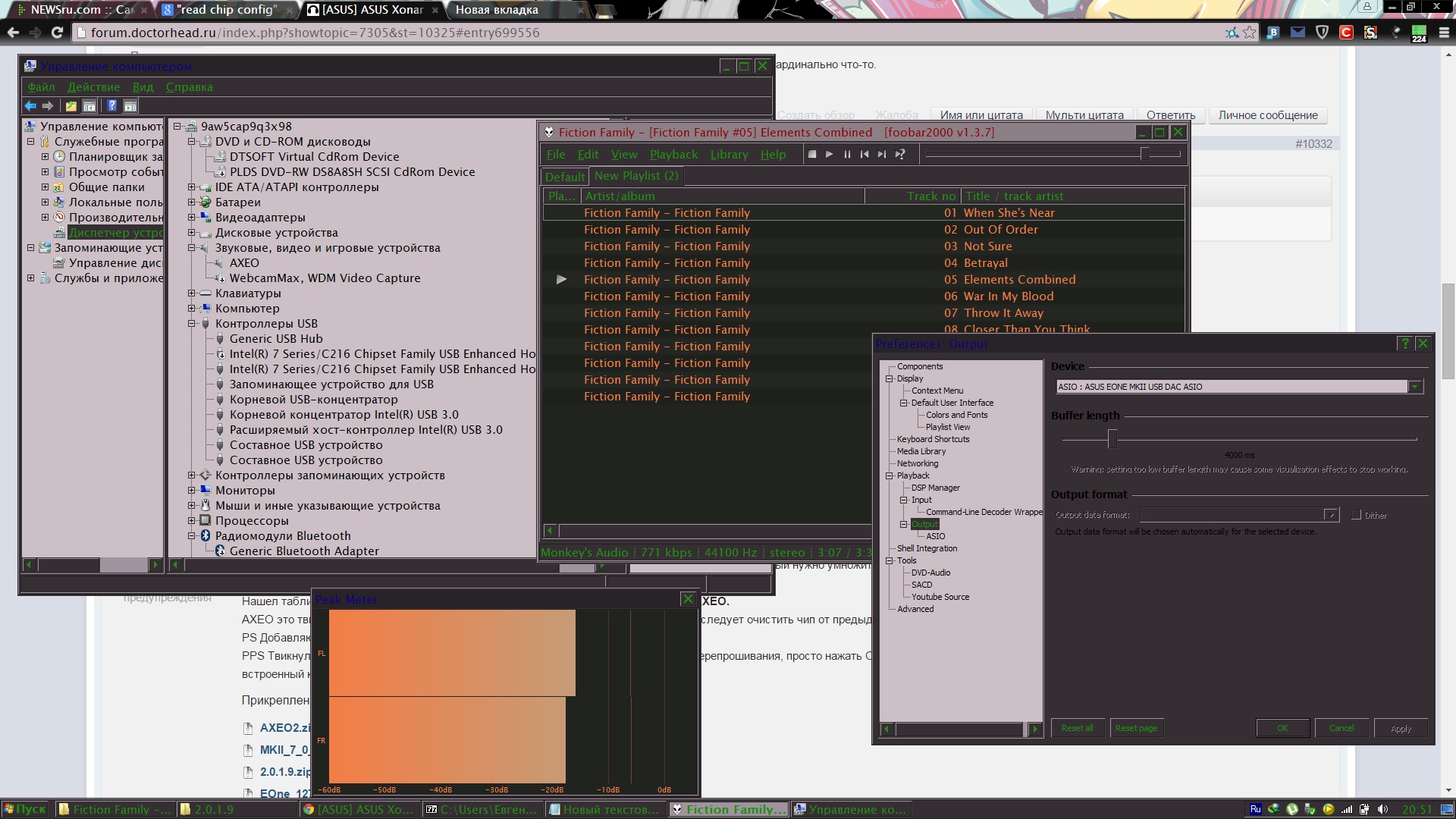Skip to the previous track
This screenshot has height=819, width=1456.
point(864,154)
